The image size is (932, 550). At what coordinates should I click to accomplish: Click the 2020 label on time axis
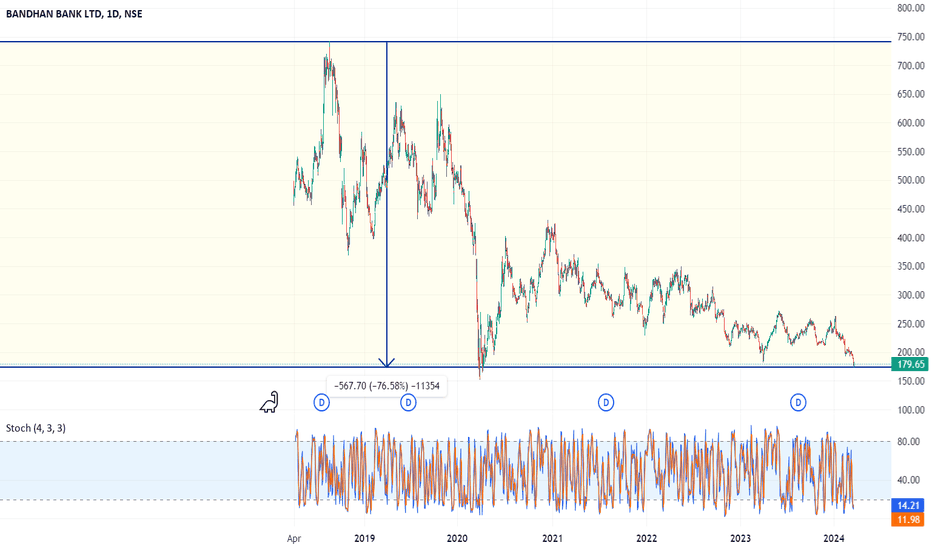pos(457,539)
